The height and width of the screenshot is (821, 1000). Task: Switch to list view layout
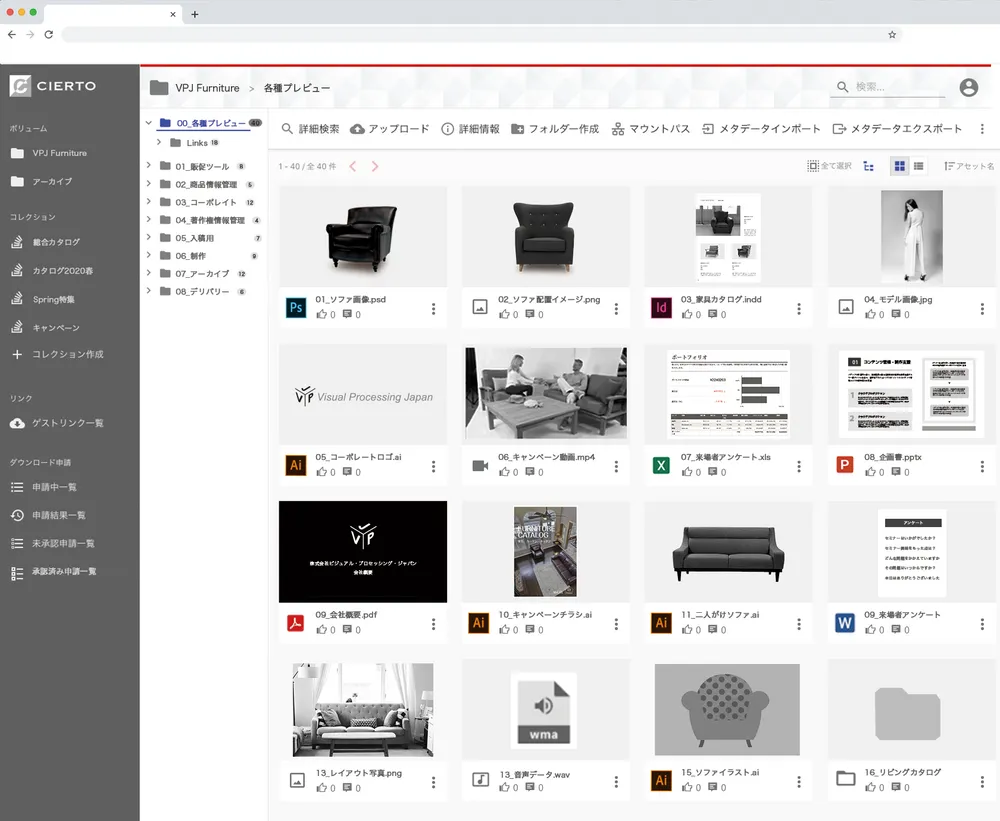point(918,166)
